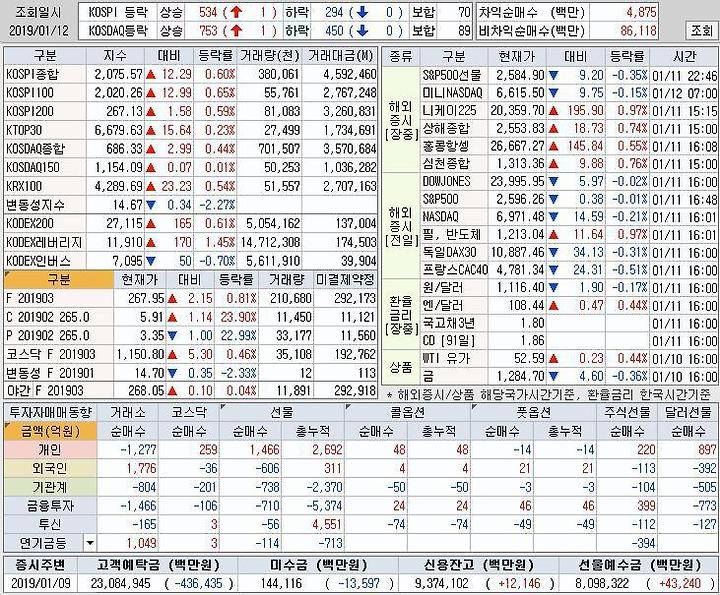Select the 선물 column group header
This screenshot has width=720, height=595.
281,412
